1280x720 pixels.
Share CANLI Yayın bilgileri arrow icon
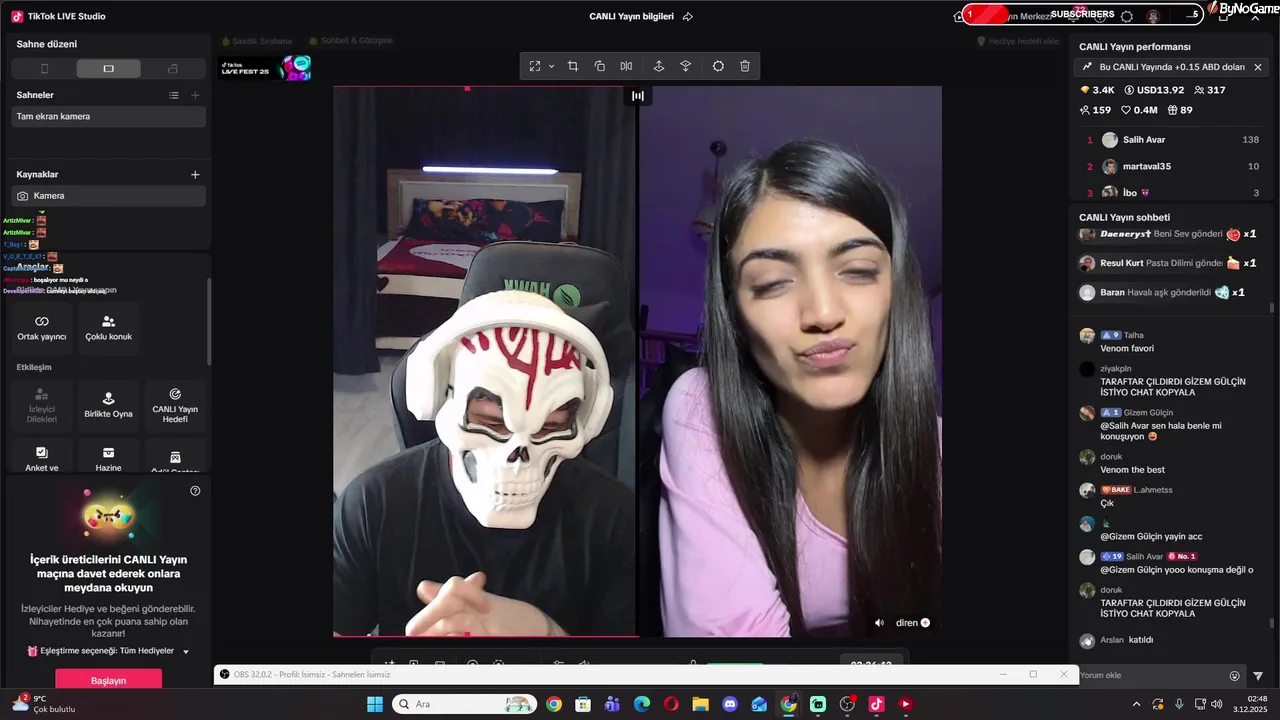click(x=688, y=16)
